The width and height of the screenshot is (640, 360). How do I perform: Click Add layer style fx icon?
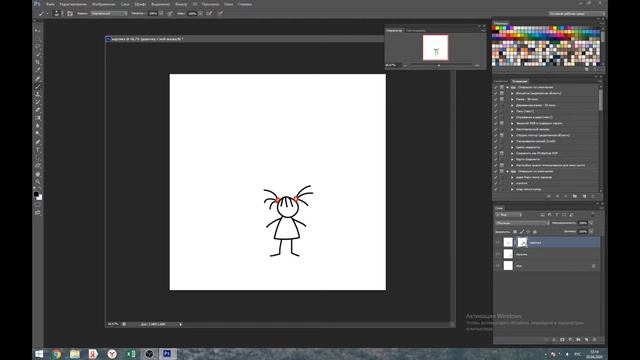click(554, 340)
